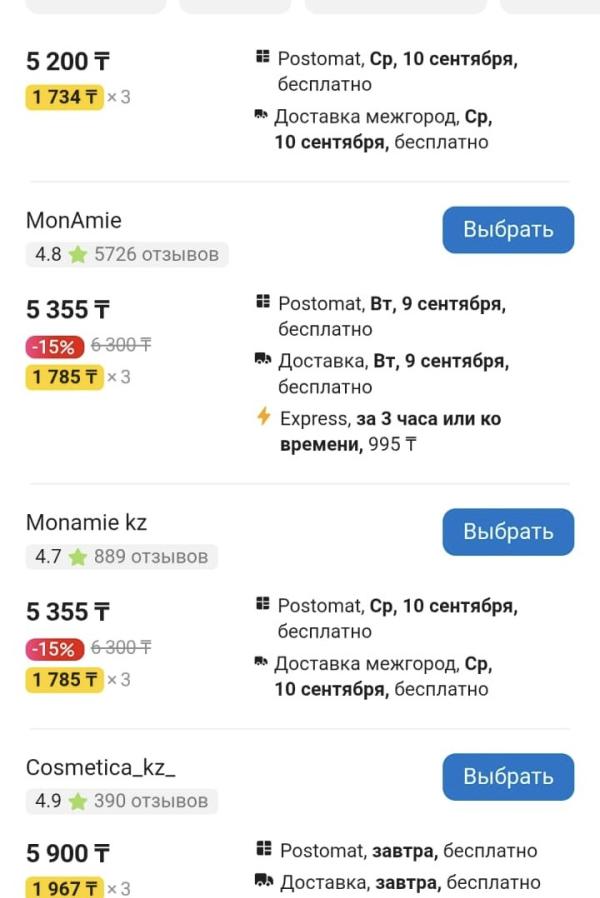Tap the -15% discount badge for Monamie kz
The height and width of the screenshot is (898, 600).
coord(54,649)
